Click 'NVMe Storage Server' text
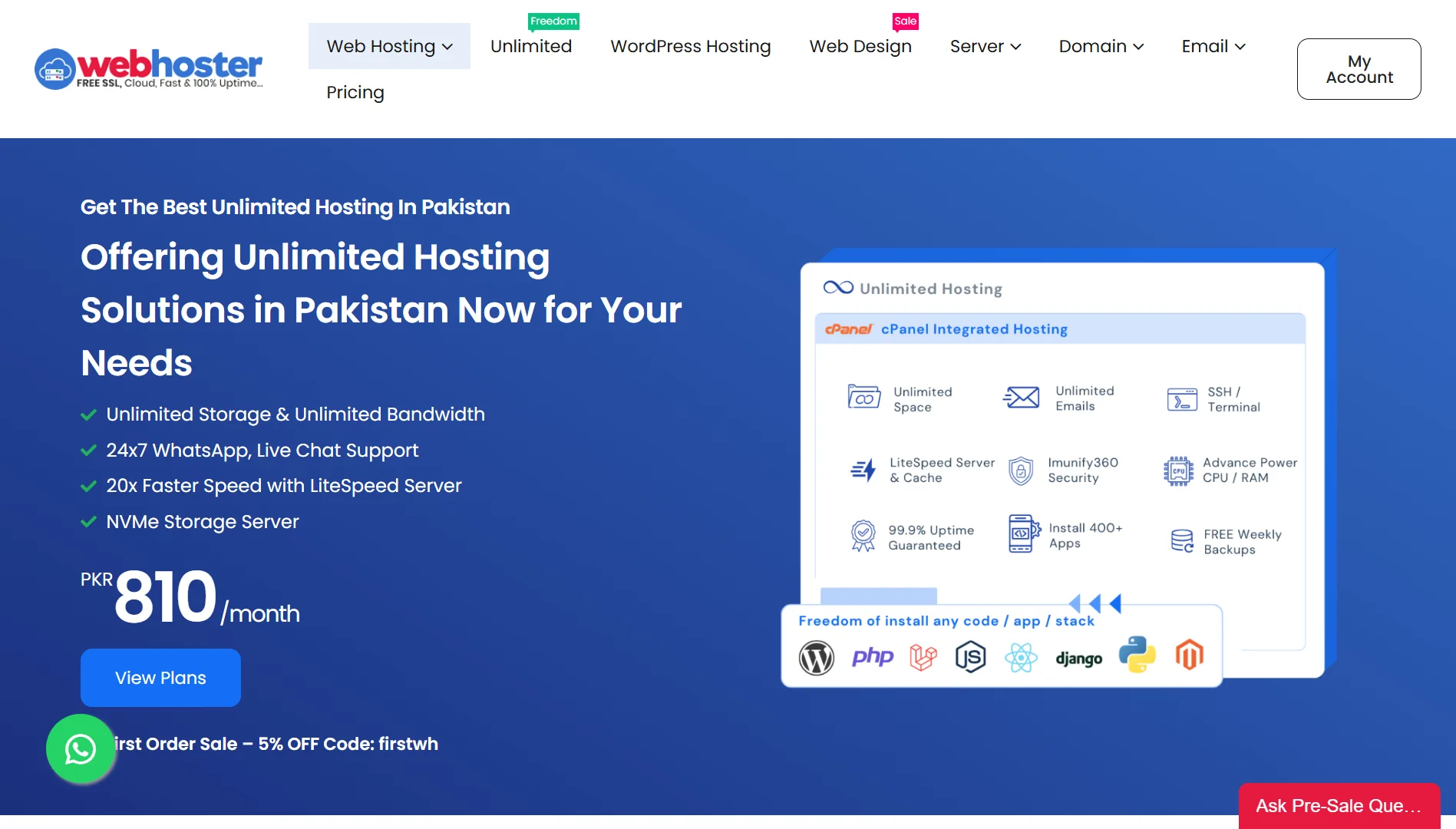Image resolution: width=1456 pixels, height=829 pixels. [203, 522]
